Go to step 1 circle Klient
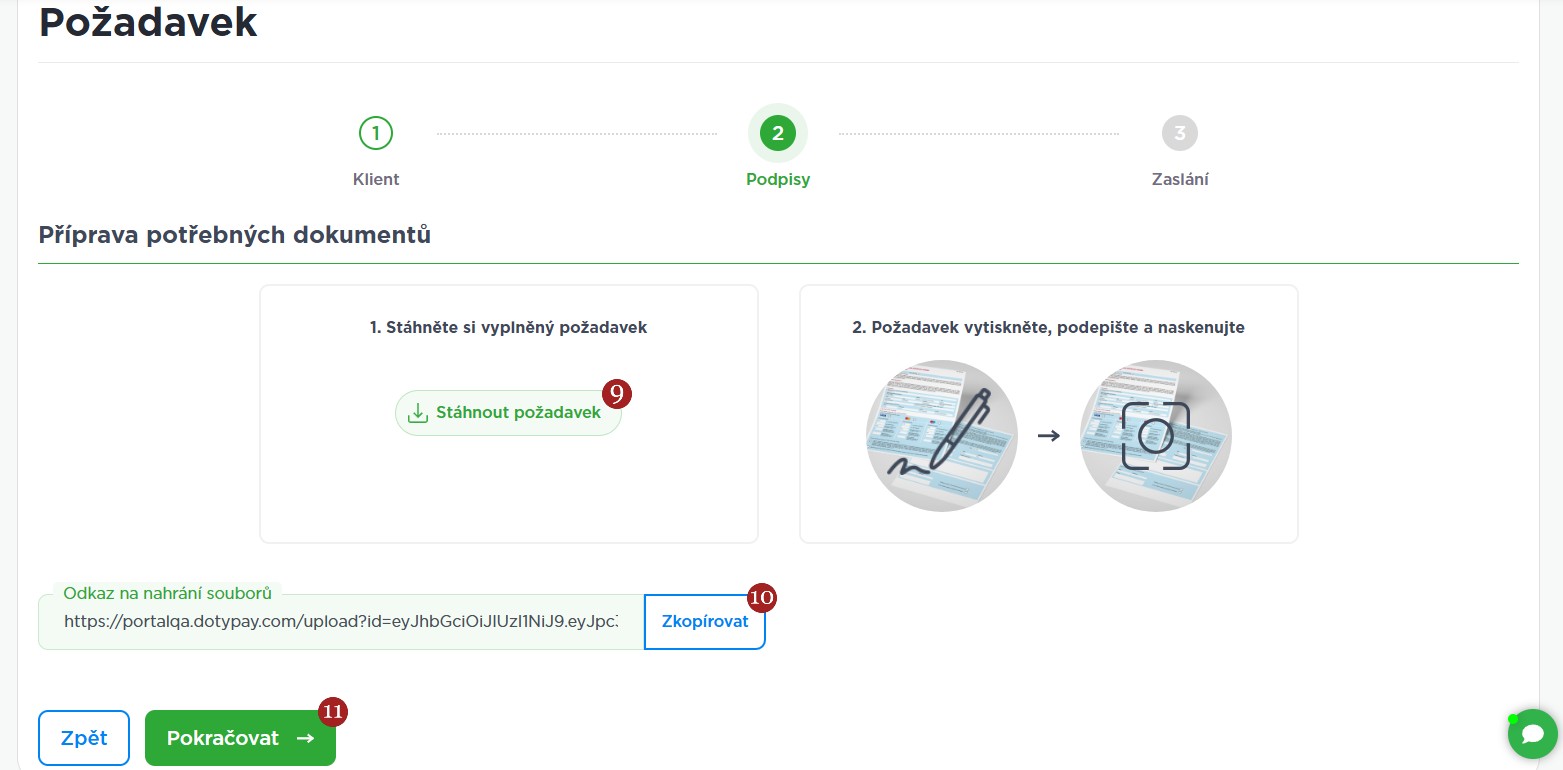 point(376,133)
